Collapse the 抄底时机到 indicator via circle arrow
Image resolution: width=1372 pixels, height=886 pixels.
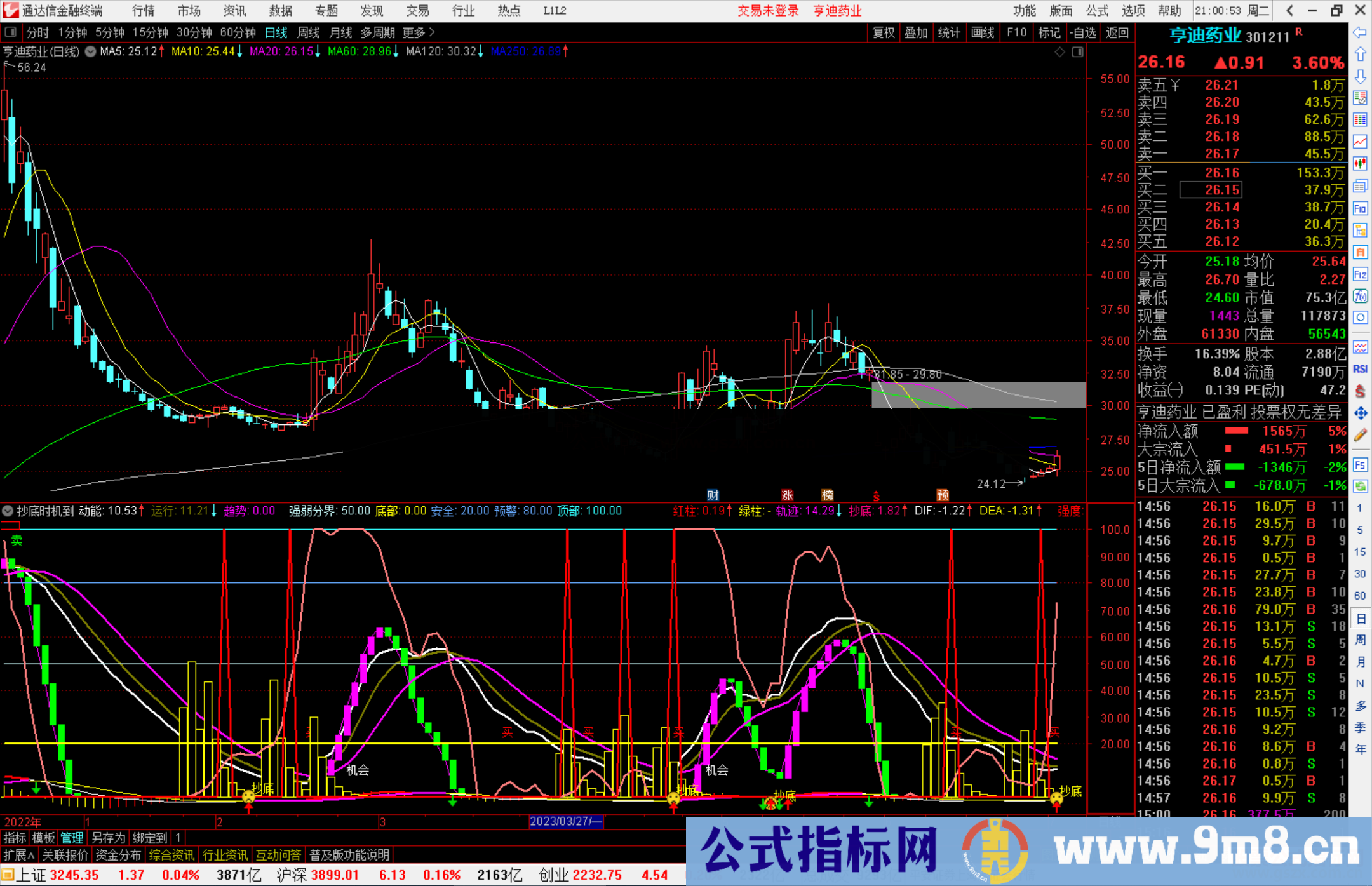[8, 511]
